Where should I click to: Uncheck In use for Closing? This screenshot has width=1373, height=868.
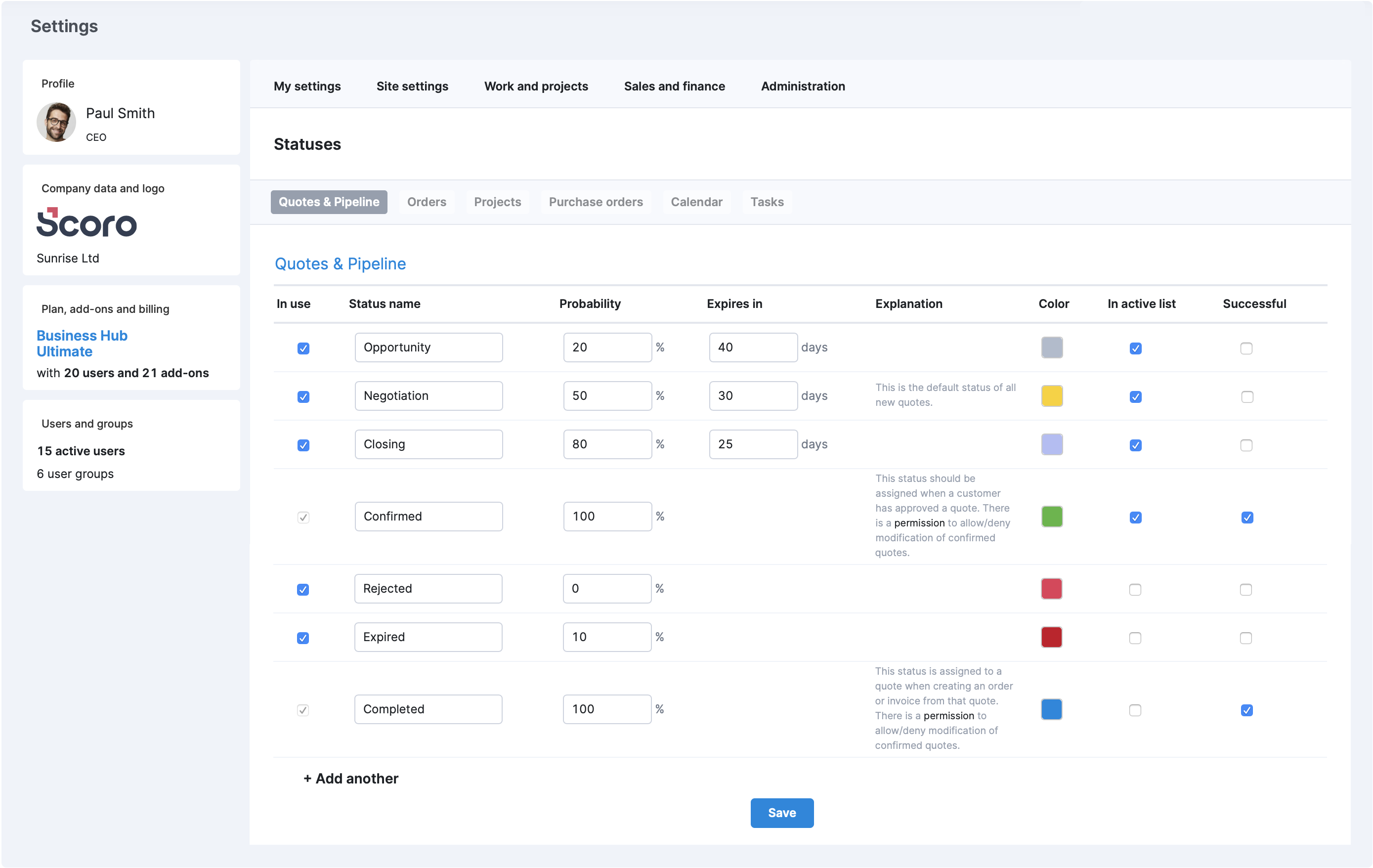[303, 445]
